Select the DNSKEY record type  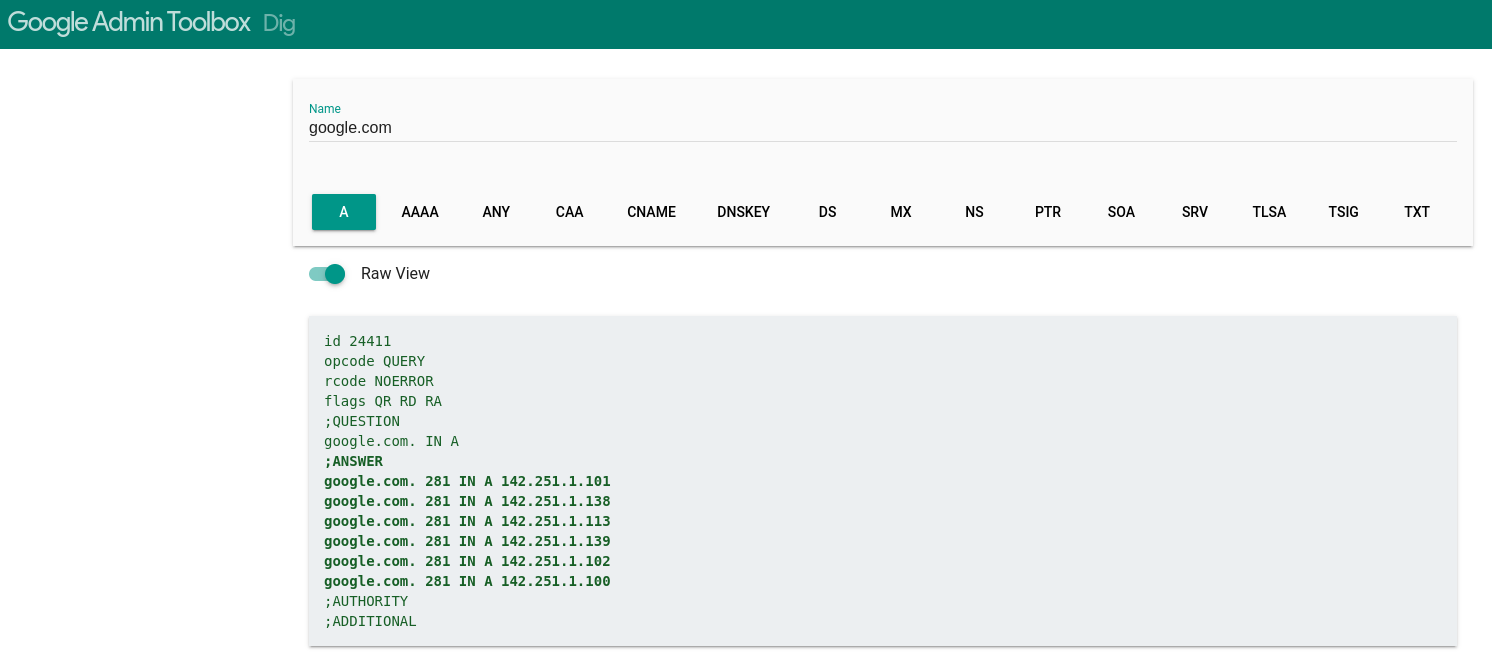(x=743, y=212)
